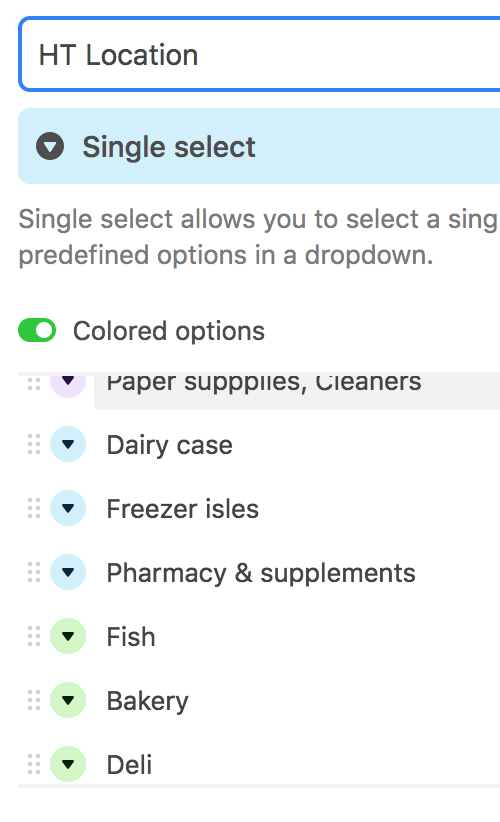Click the Single select type arrow icon

(x=50, y=146)
